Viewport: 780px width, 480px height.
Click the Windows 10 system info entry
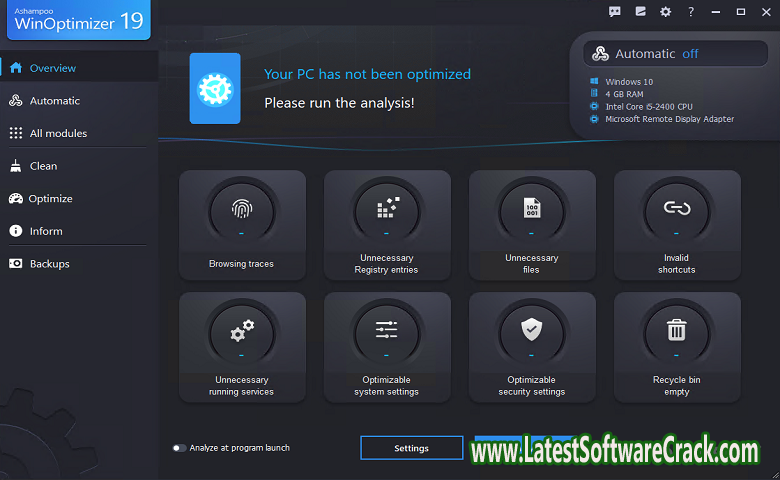point(622,82)
